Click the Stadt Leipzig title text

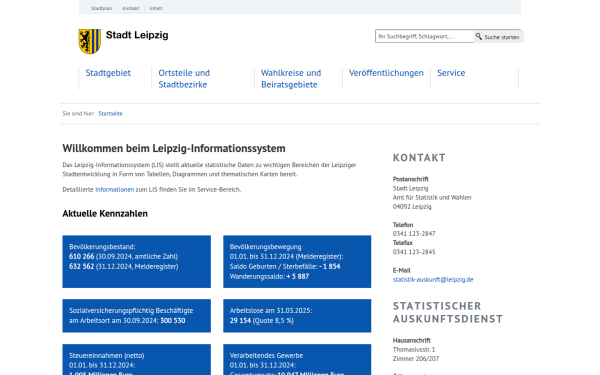[137, 35]
